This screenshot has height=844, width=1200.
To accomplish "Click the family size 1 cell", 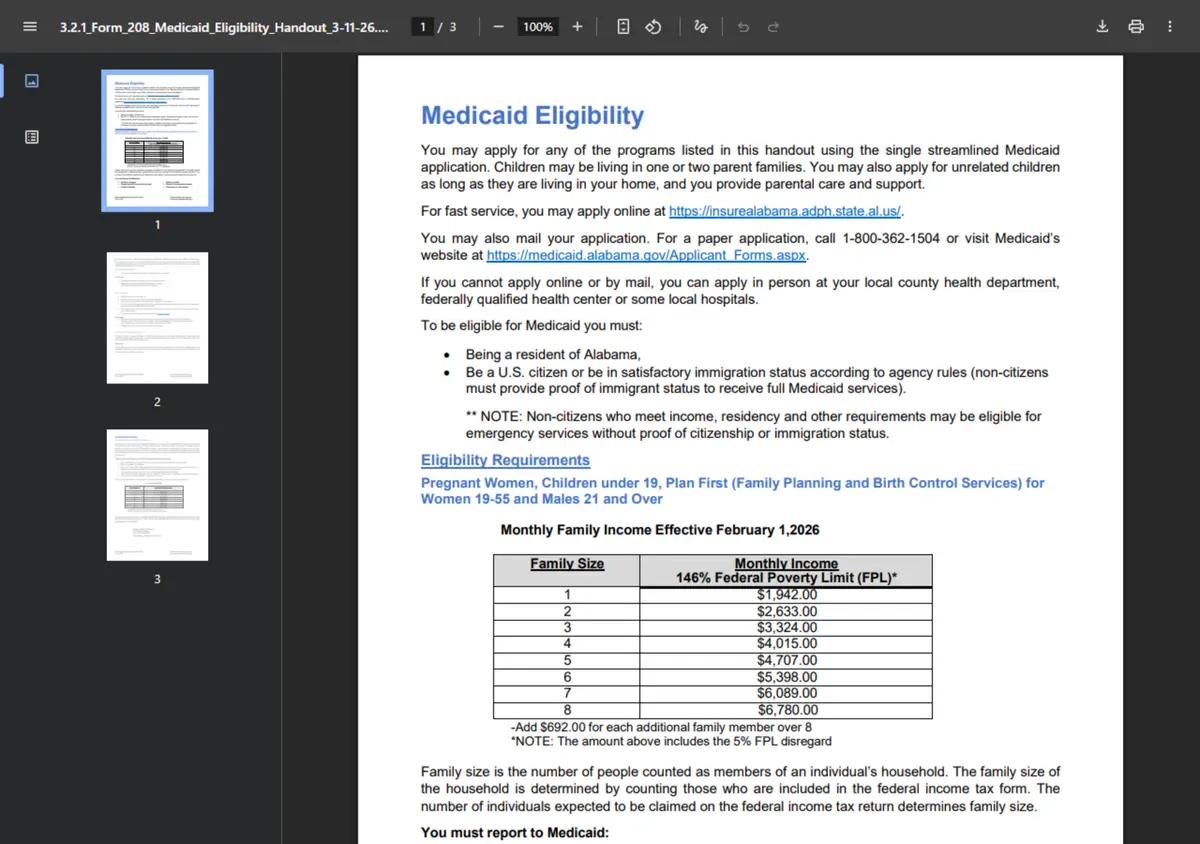I will 567,595.
